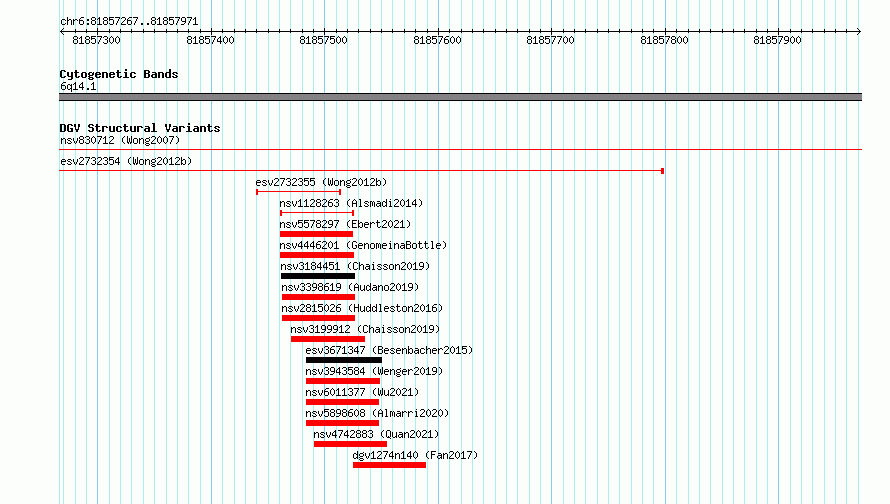Click nsv3199912 (Chaisson2019) label

point(365,329)
